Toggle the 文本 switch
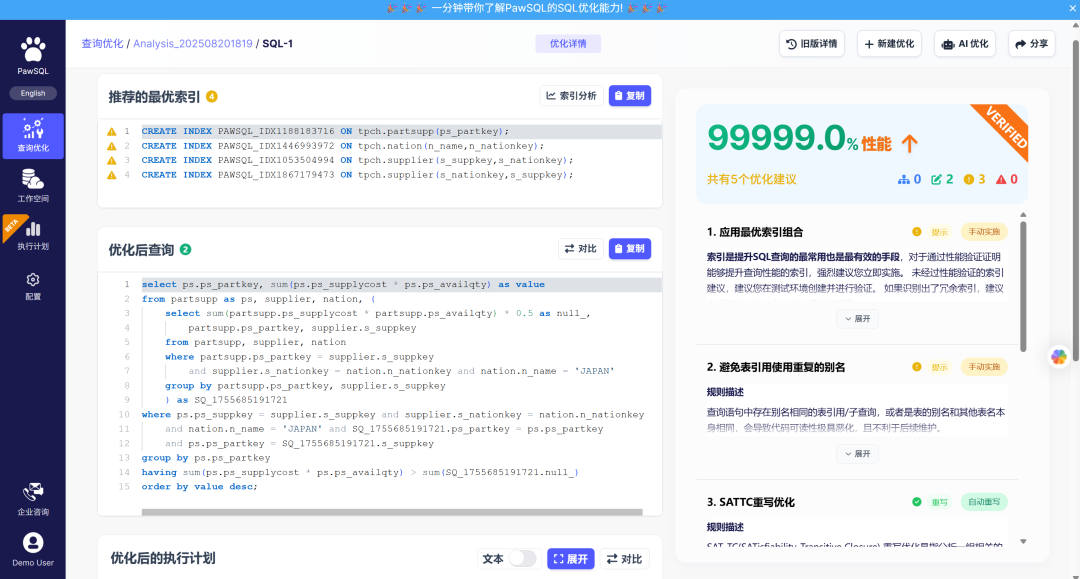Screen dimensions: 1080x579 [522, 558]
